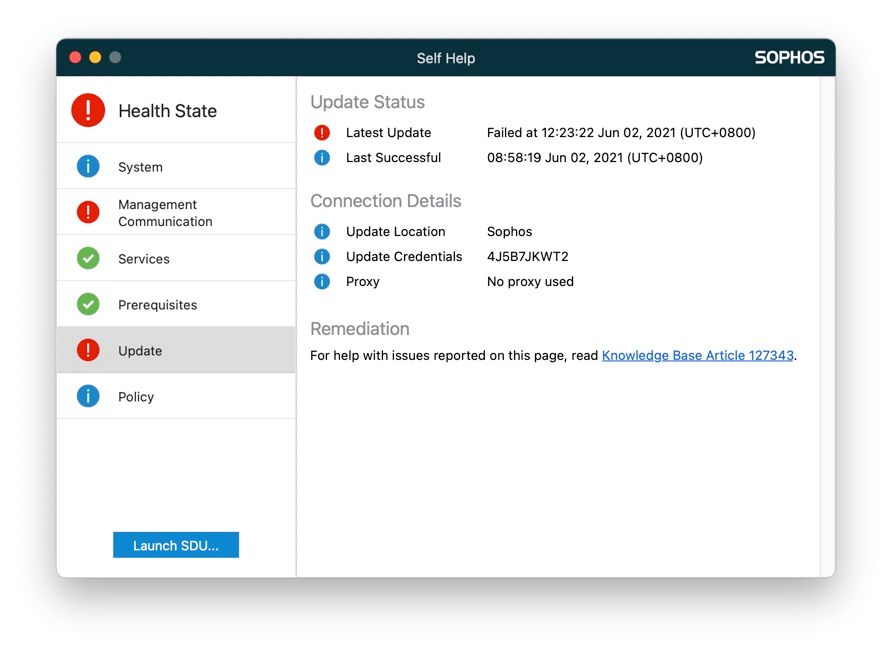Viewport: 892px width, 652px height.
Task: Click the Update Location value showing Sophos
Action: coord(509,231)
